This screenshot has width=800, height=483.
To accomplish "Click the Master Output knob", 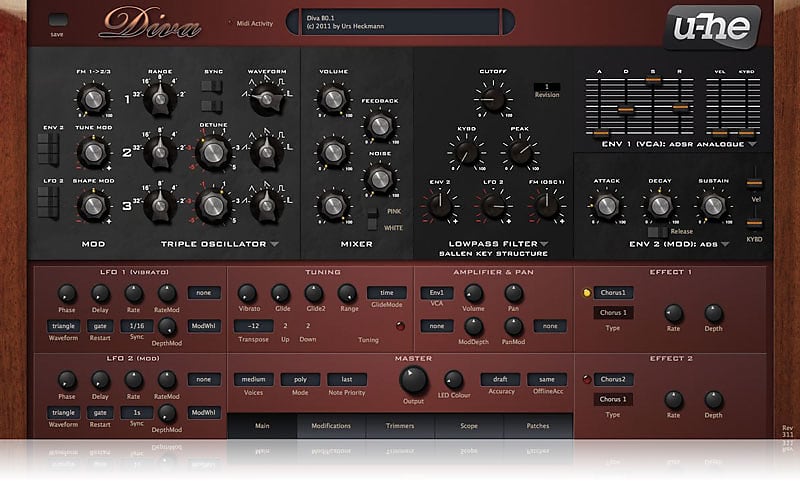I will tap(413, 380).
